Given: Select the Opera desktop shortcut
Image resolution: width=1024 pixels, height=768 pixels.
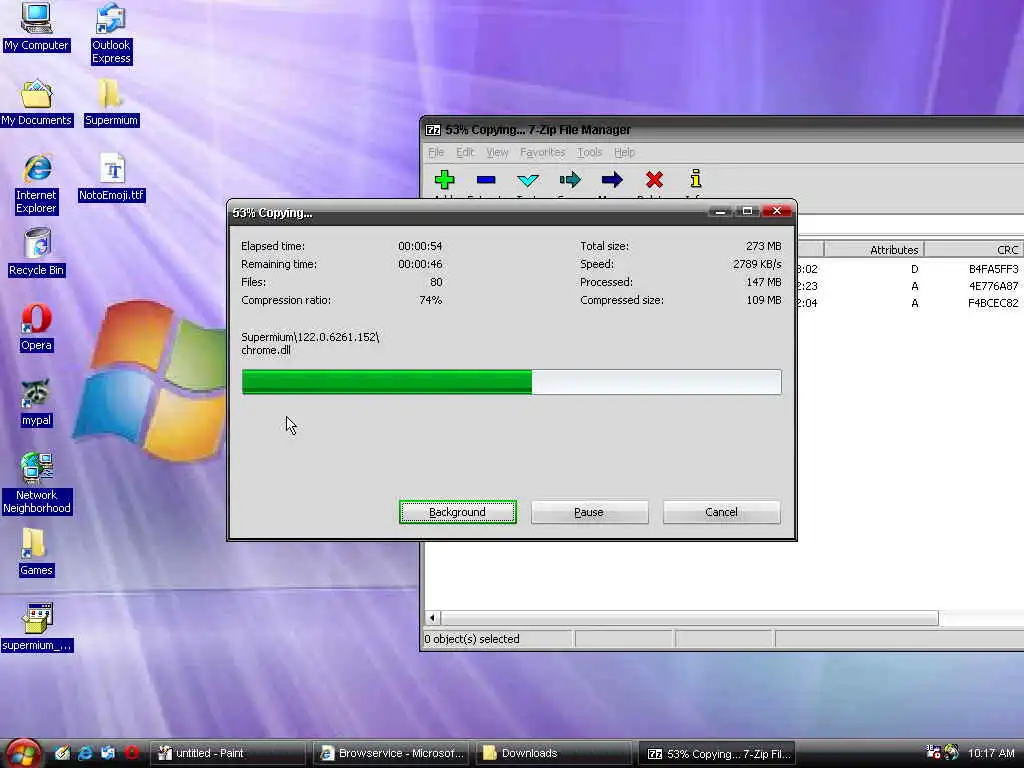Looking at the screenshot, I should [x=36, y=328].
